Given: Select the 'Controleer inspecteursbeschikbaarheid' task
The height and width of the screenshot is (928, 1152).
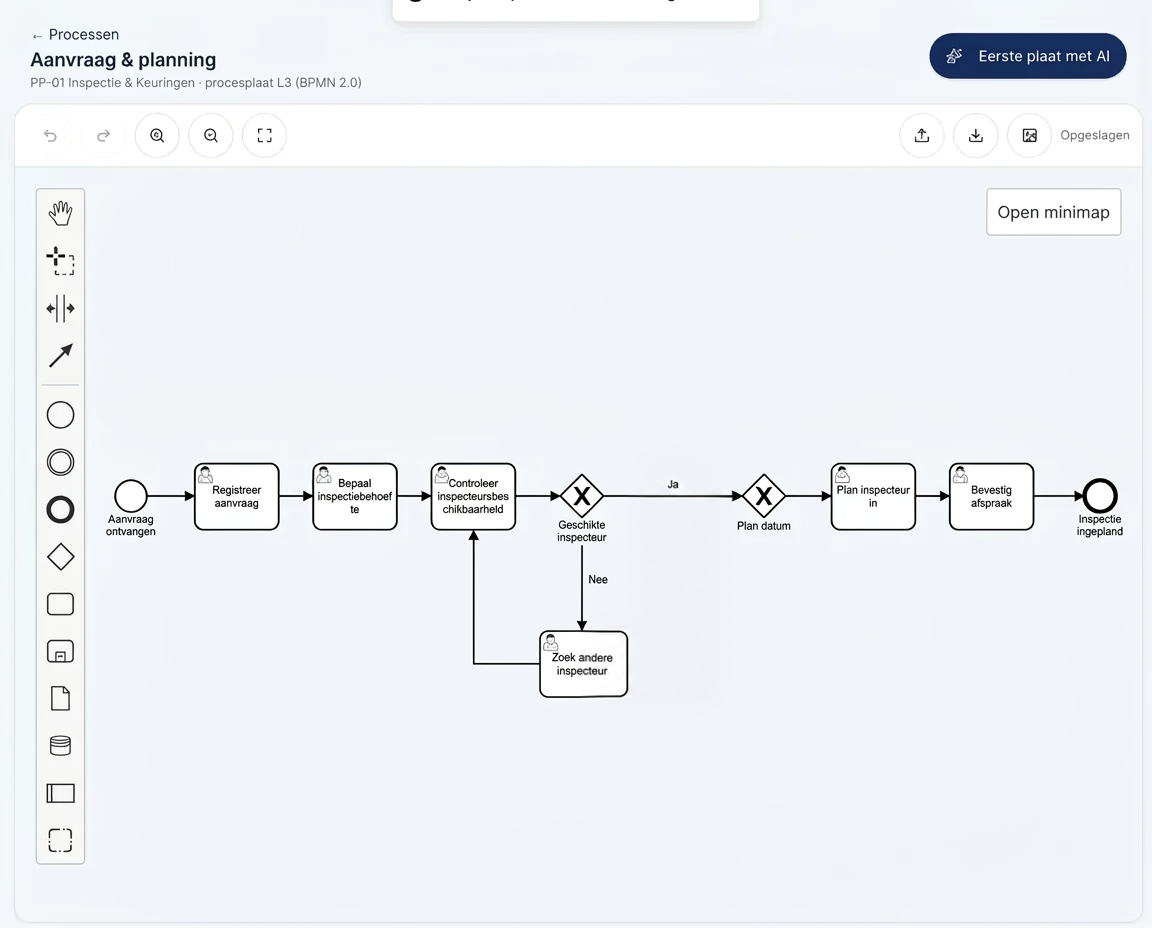Looking at the screenshot, I should (x=473, y=496).
